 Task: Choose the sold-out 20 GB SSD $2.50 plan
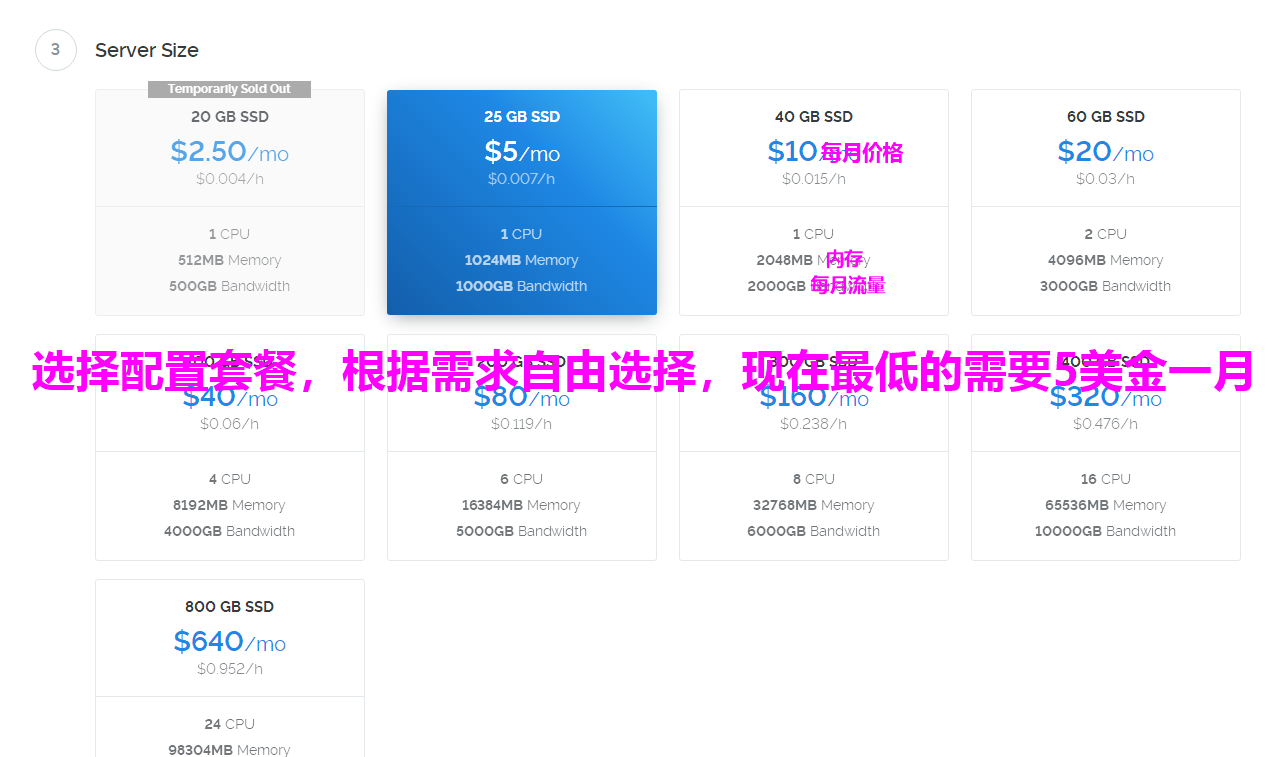(230, 202)
